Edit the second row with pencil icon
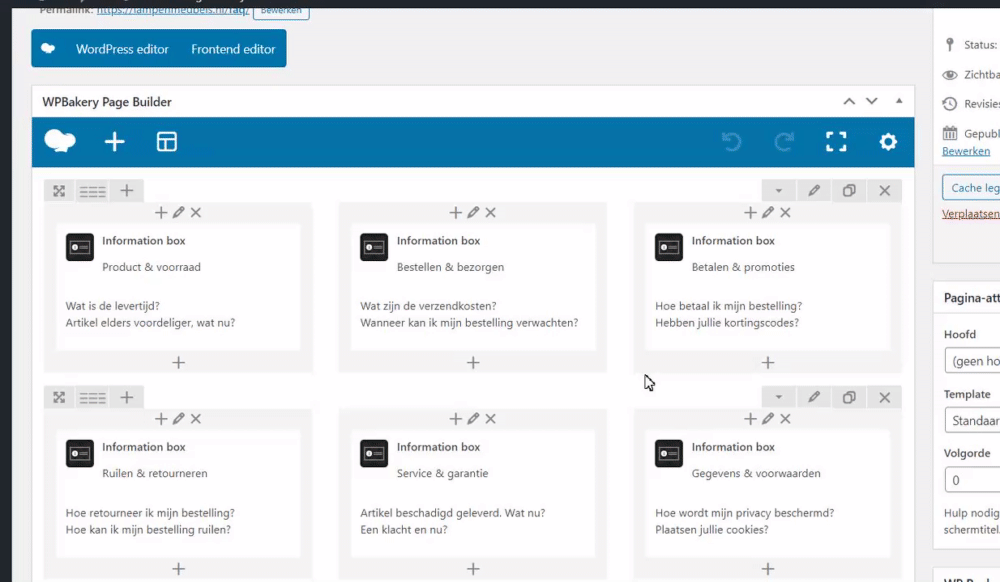Screen dimensions: 1000x582 pos(814,397)
